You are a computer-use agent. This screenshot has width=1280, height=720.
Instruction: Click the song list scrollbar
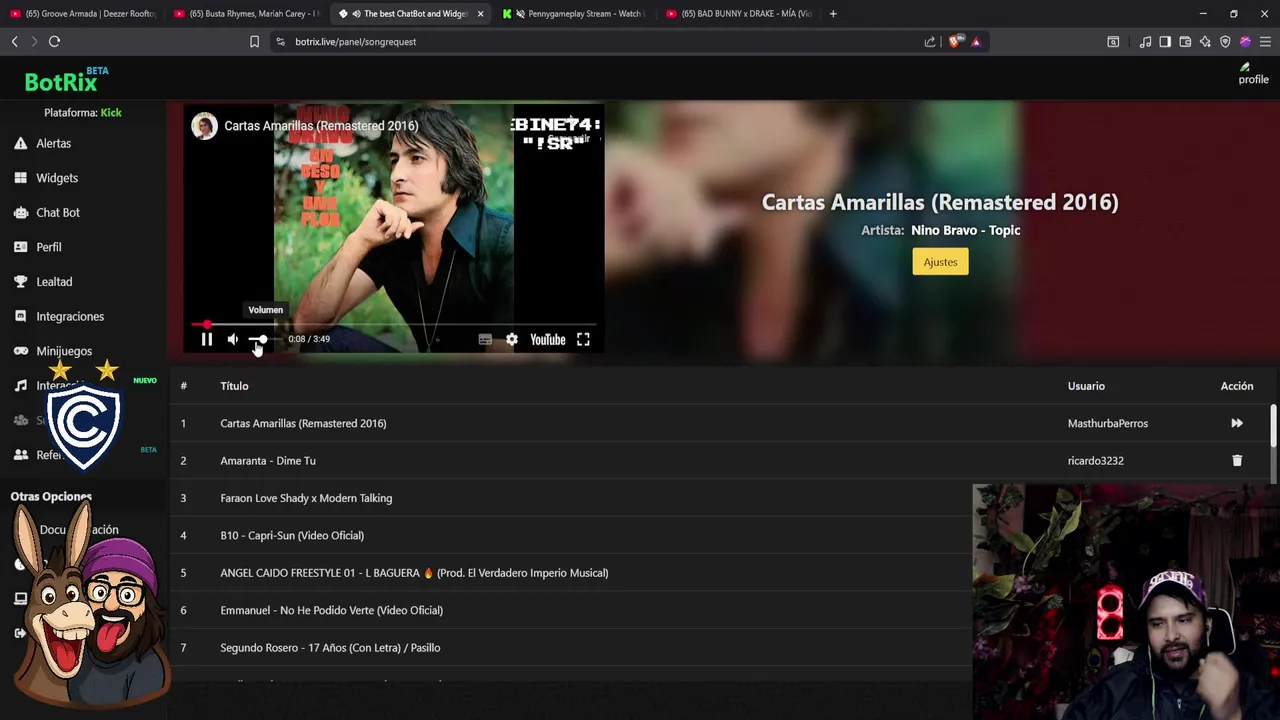coord(1273,425)
